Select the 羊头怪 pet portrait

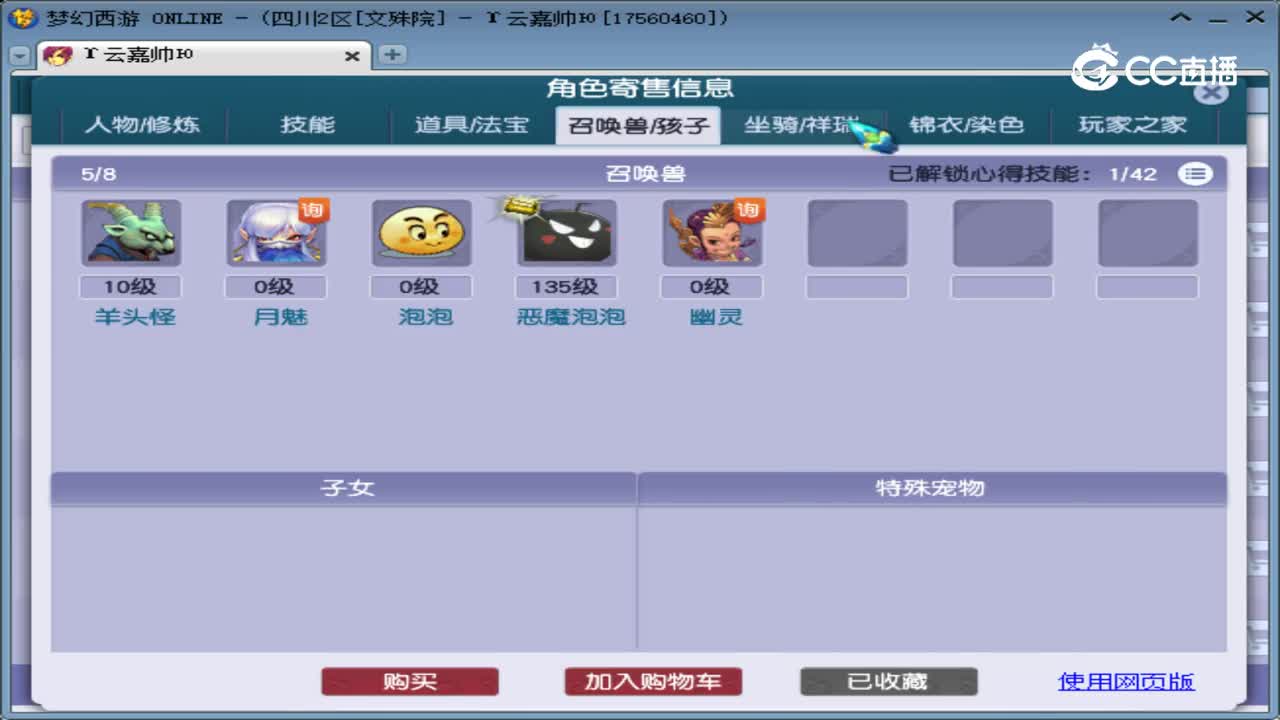pos(131,233)
